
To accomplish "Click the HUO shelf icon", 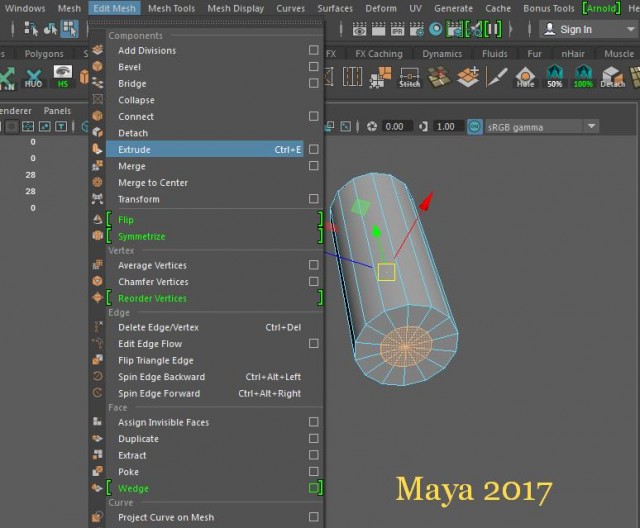I will 33,78.
